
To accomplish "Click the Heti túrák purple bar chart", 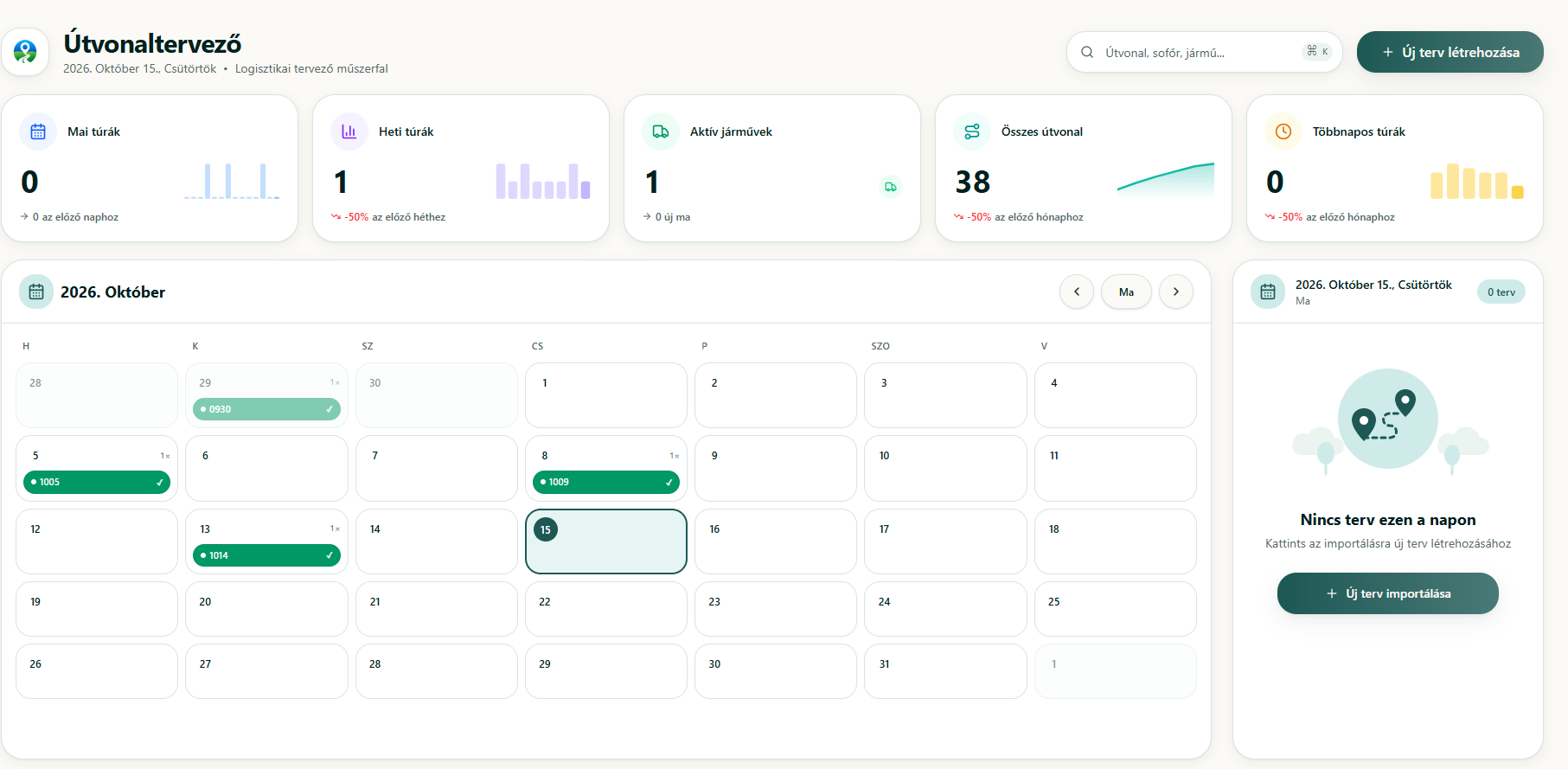I will click(x=543, y=181).
